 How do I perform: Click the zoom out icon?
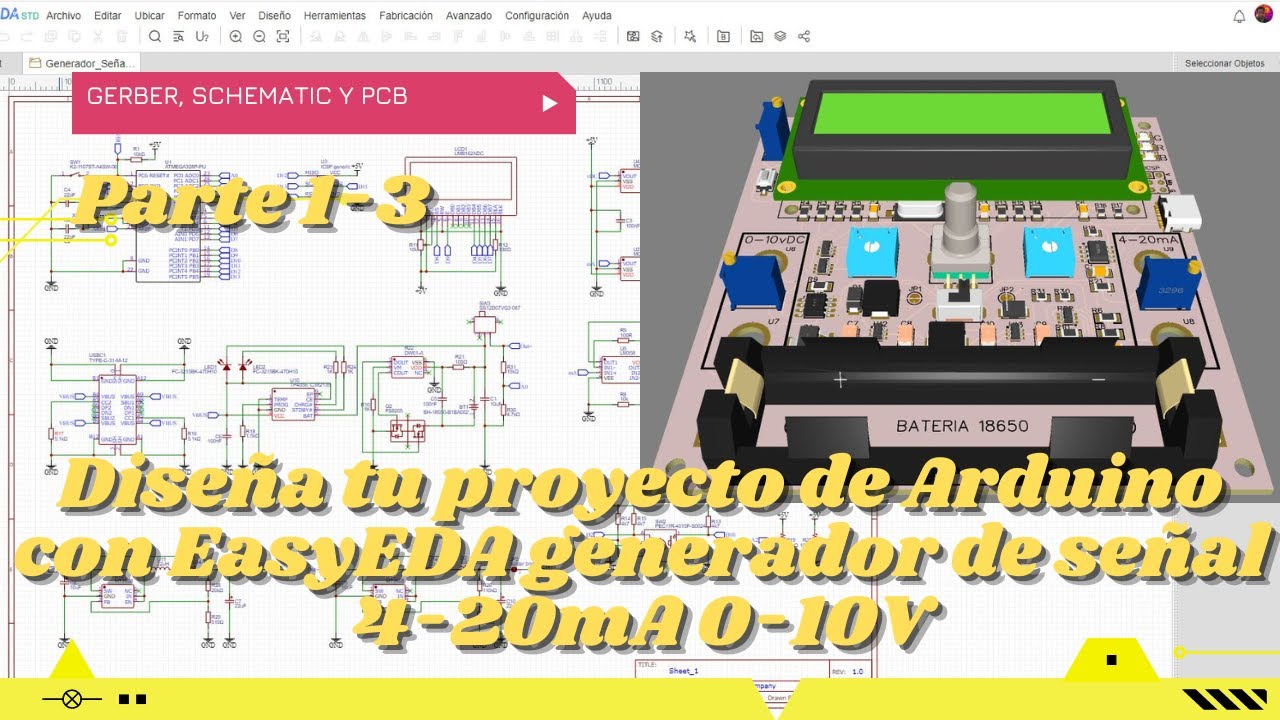pos(259,36)
